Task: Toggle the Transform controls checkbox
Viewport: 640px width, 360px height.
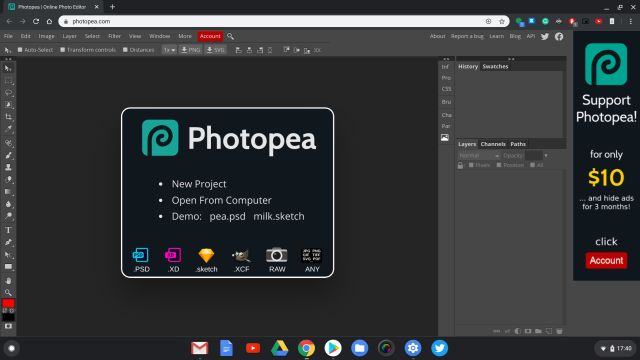Action: pyautogui.click(x=62, y=50)
